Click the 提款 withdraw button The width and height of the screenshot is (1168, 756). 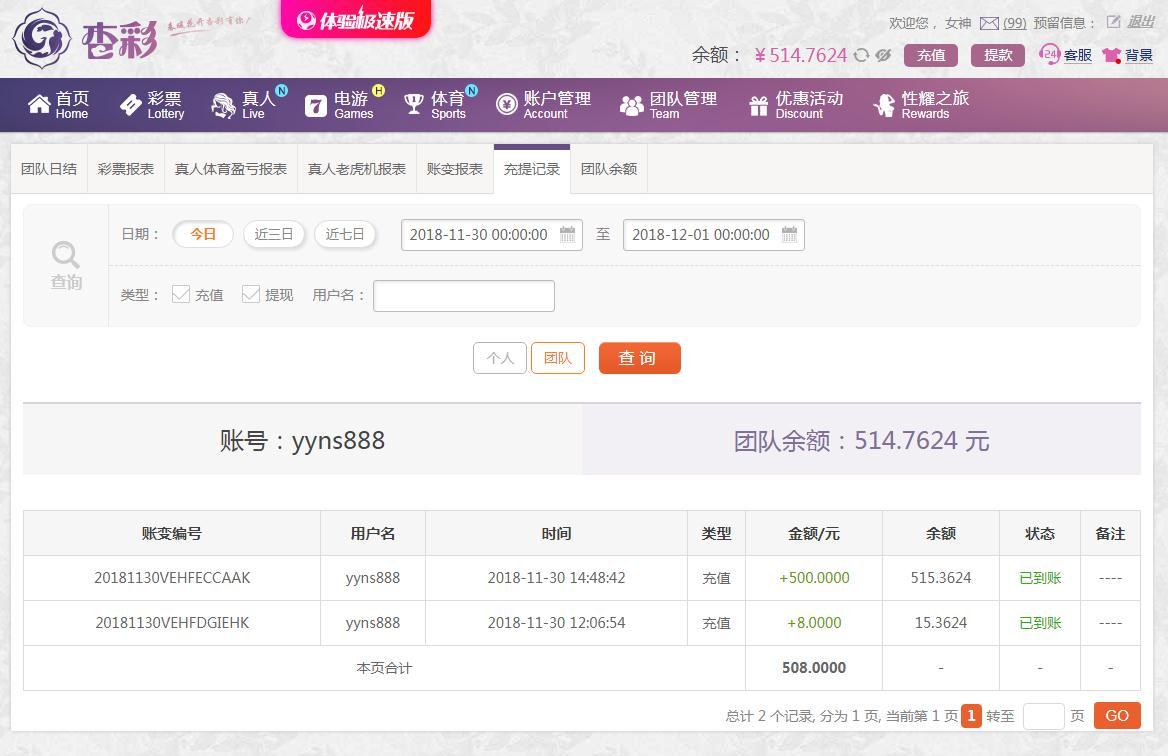pos(998,55)
